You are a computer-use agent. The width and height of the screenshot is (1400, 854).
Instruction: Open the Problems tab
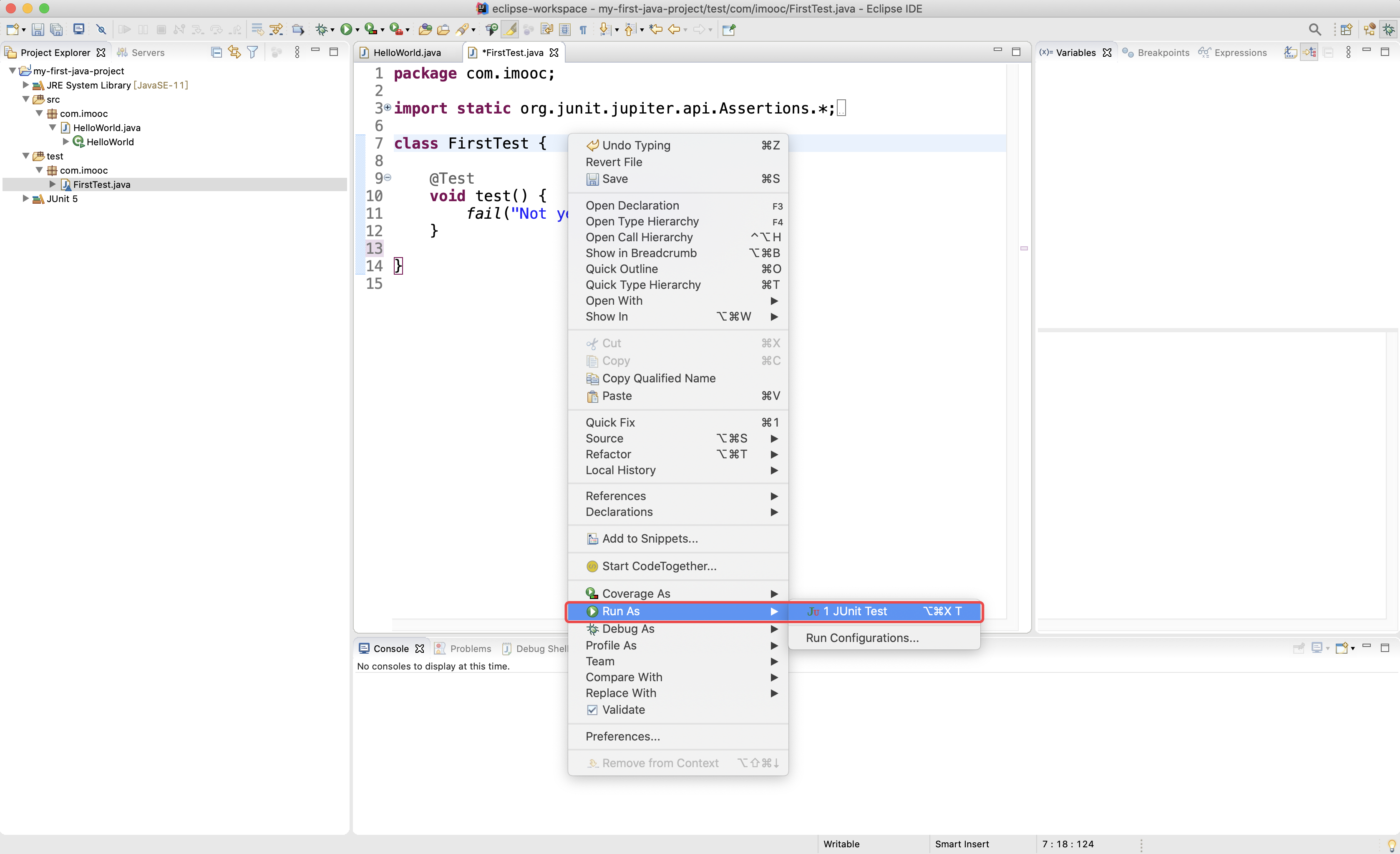tap(463, 648)
